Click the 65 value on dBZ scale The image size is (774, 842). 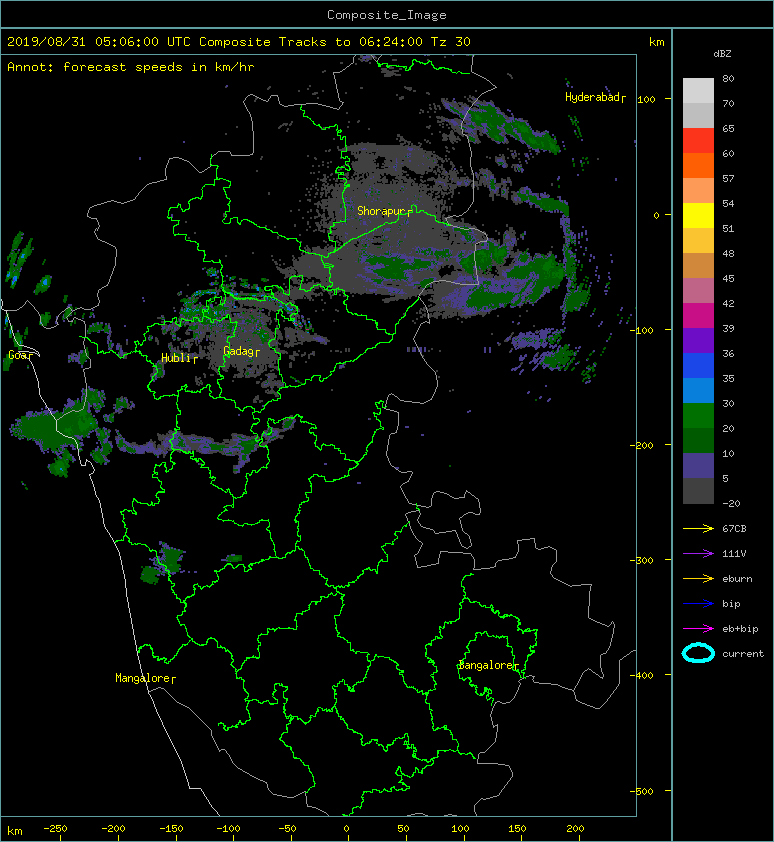[728, 128]
